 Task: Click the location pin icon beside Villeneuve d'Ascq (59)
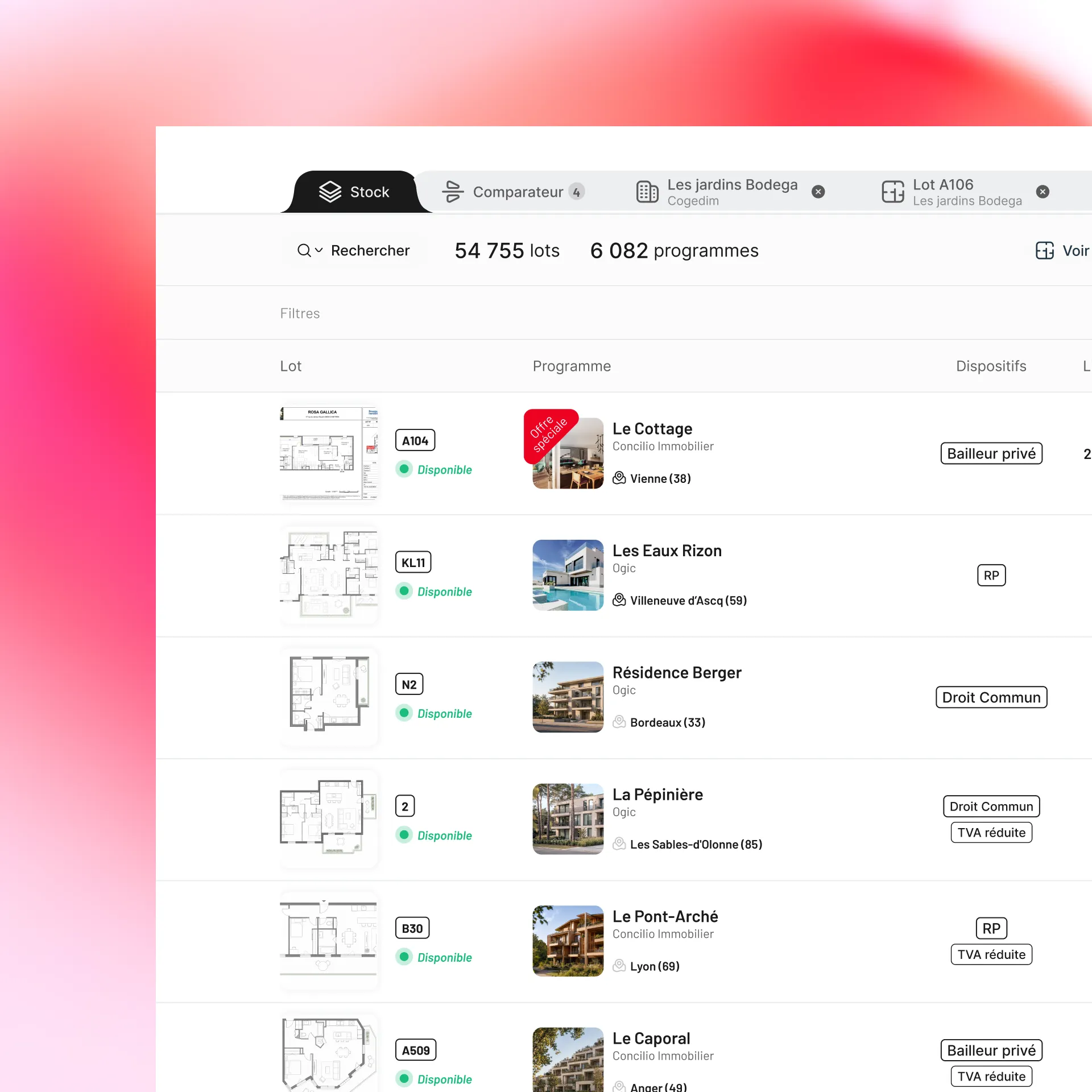[619, 600]
